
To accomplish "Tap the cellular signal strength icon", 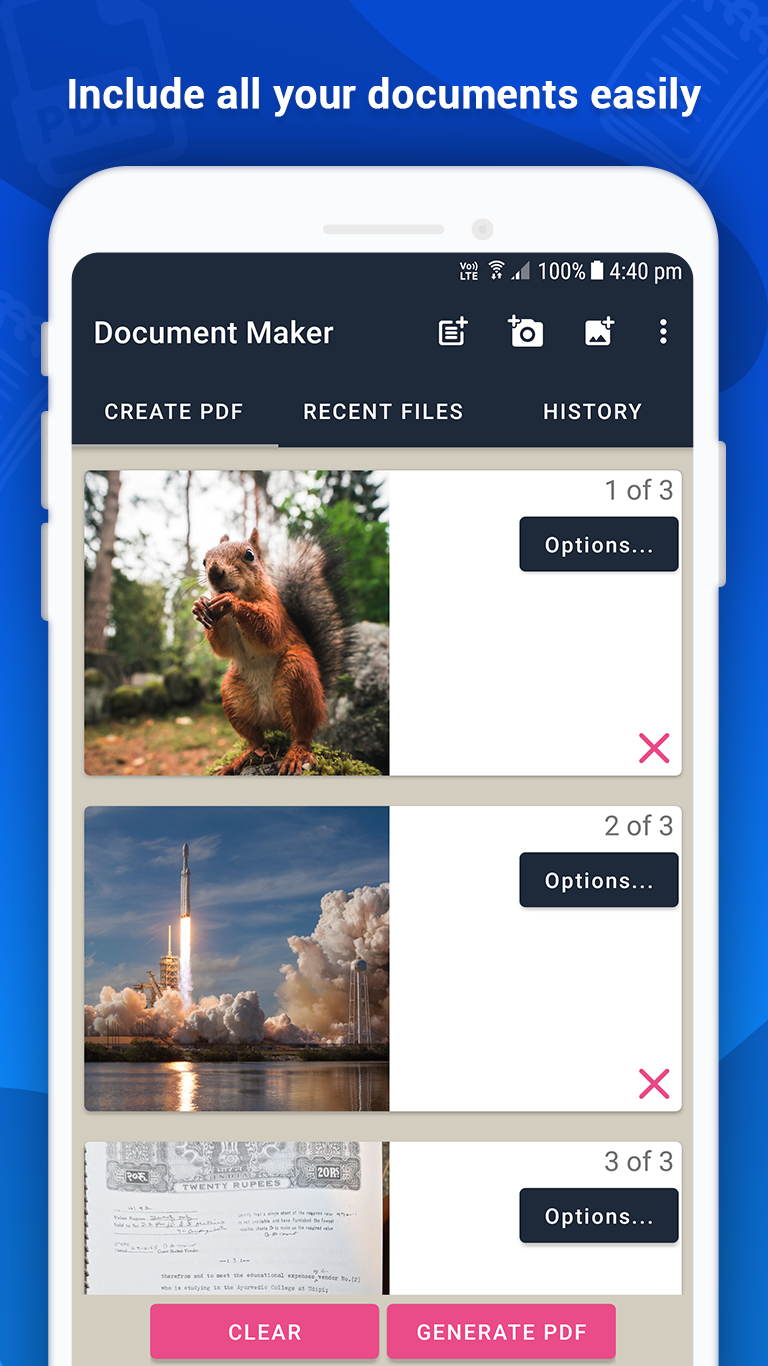I will (x=521, y=271).
